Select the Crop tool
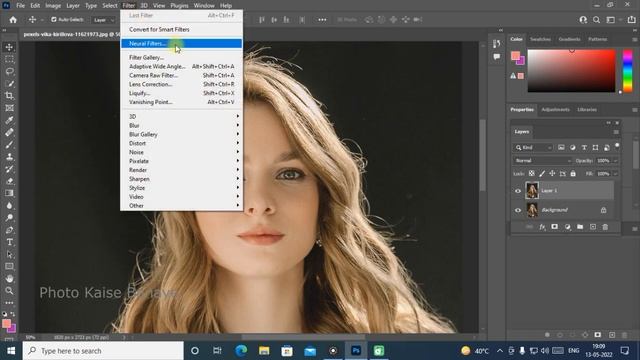 pos(9,96)
